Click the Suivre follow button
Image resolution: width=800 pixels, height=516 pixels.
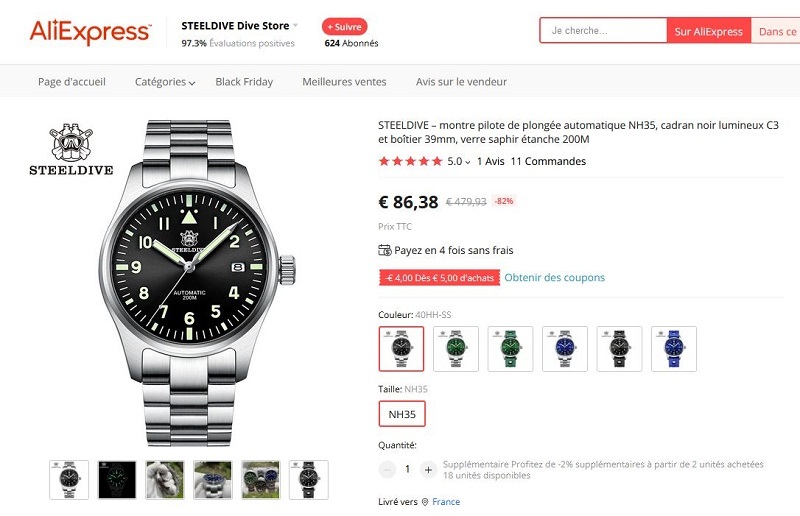click(345, 26)
